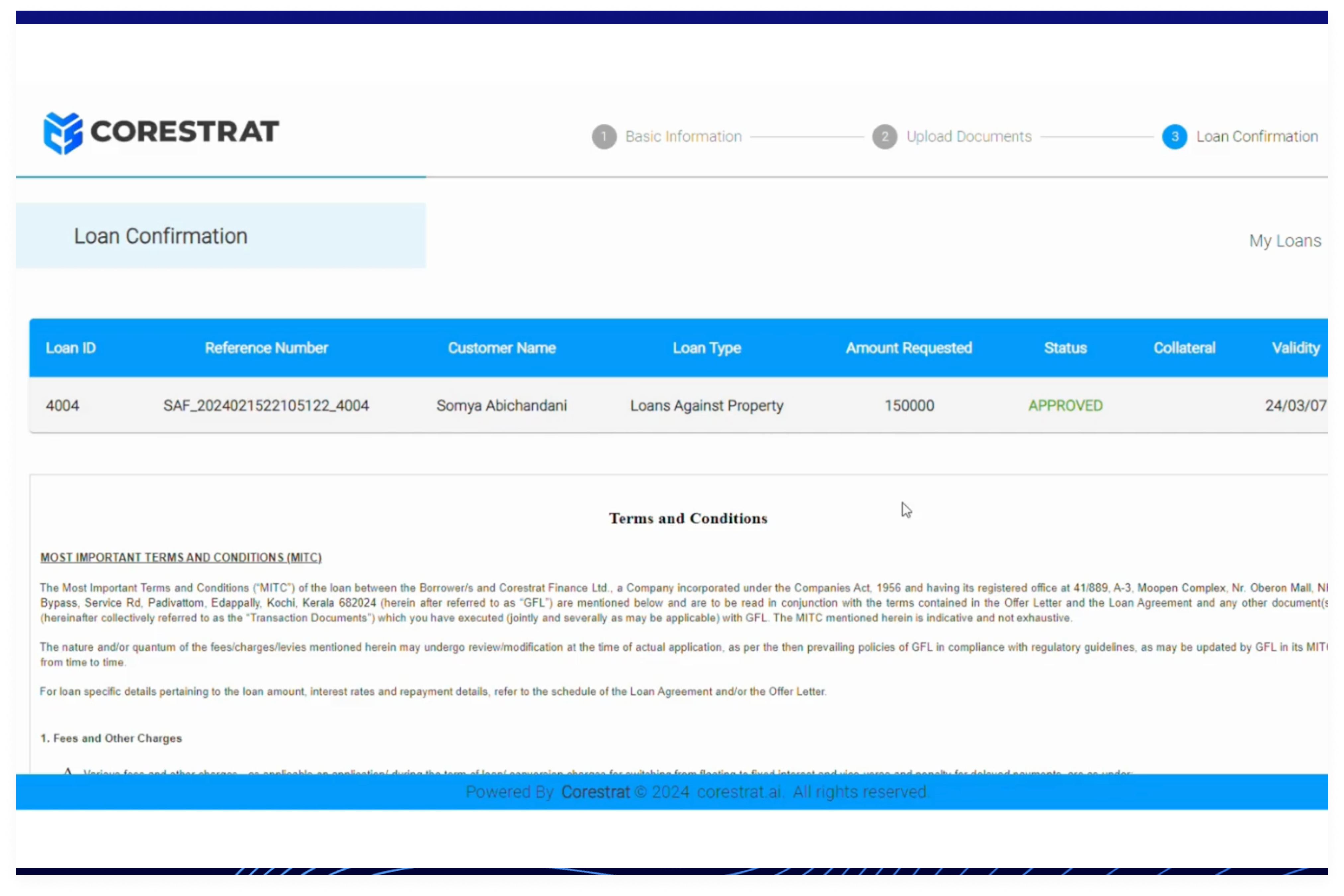Click the Corestrat cube logo icon
Image resolution: width=1344 pixels, height=896 pixels.
pos(63,132)
